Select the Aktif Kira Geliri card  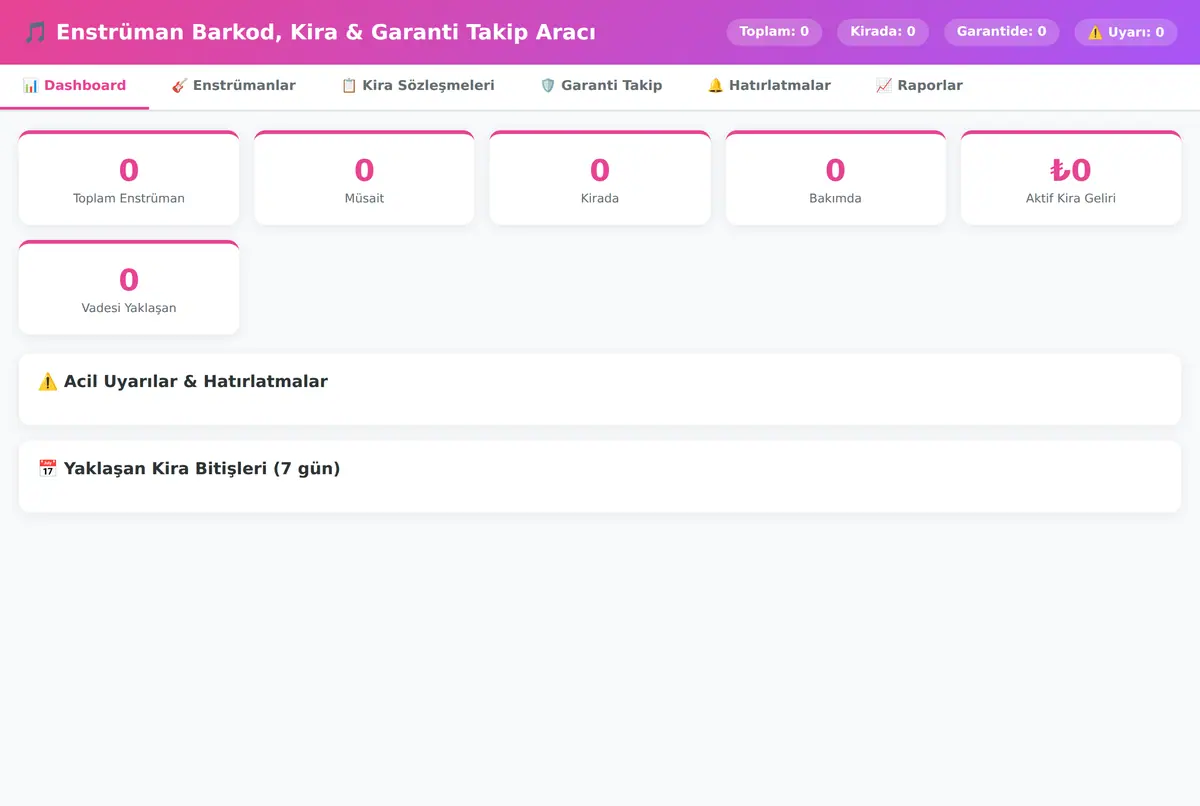(1071, 178)
